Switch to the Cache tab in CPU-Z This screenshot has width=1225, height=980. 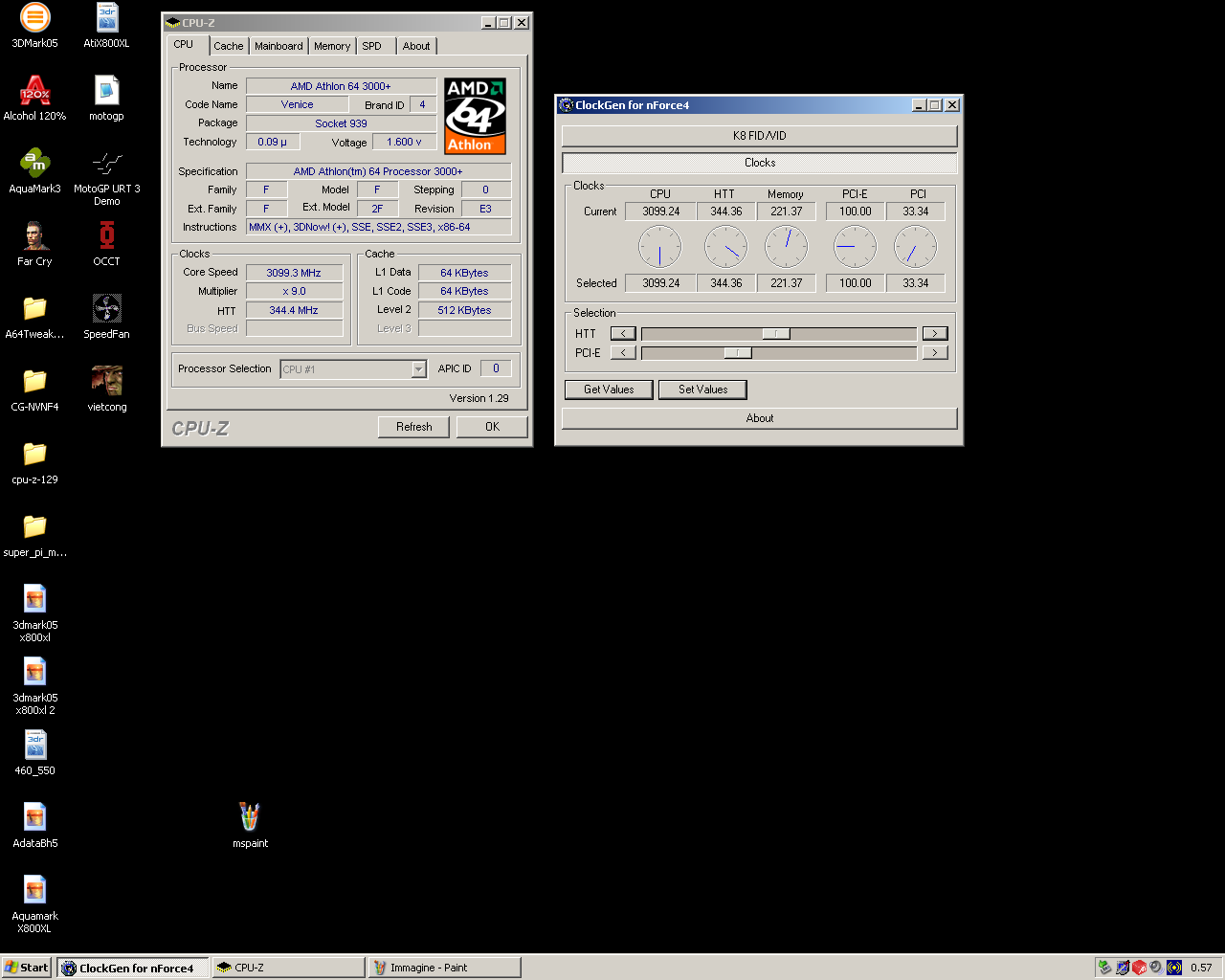pos(228,46)
